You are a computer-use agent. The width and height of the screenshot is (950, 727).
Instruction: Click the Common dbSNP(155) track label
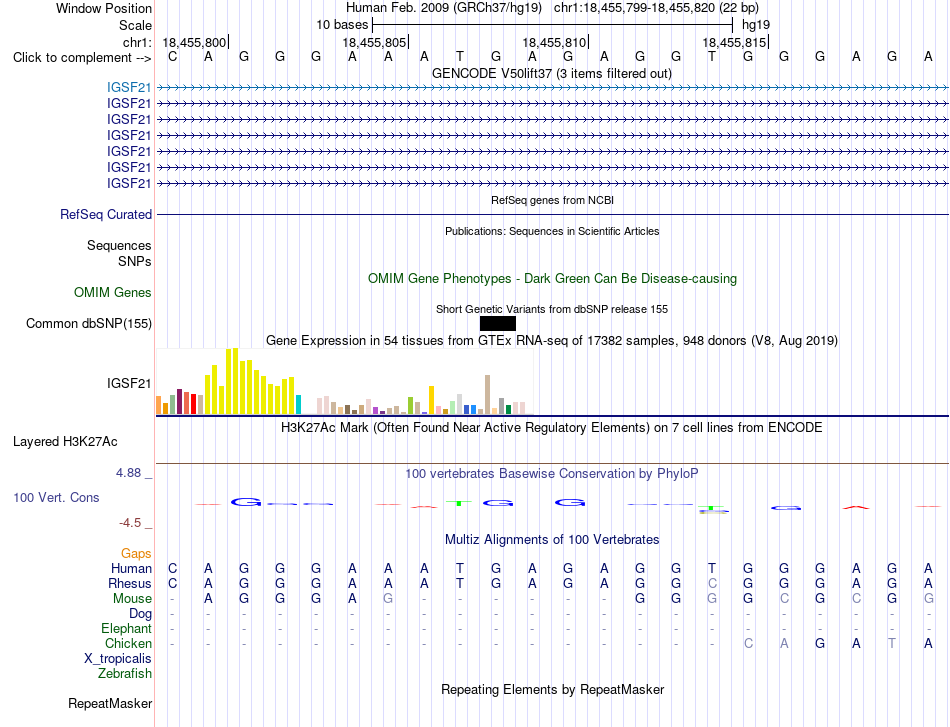tap(89, 324)
